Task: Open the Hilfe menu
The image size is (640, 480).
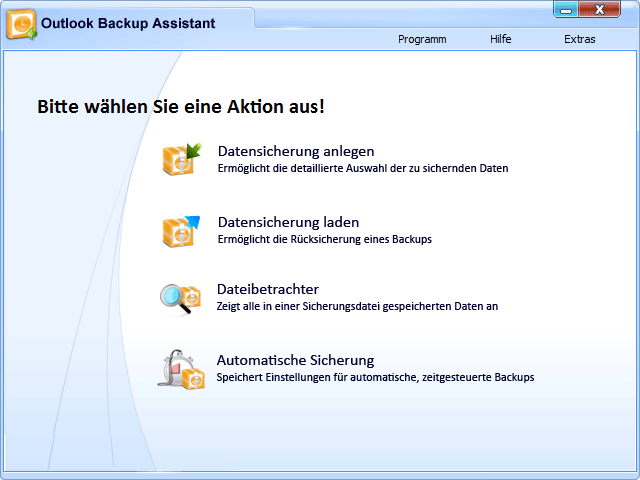Action: click(x=500, y=39)
